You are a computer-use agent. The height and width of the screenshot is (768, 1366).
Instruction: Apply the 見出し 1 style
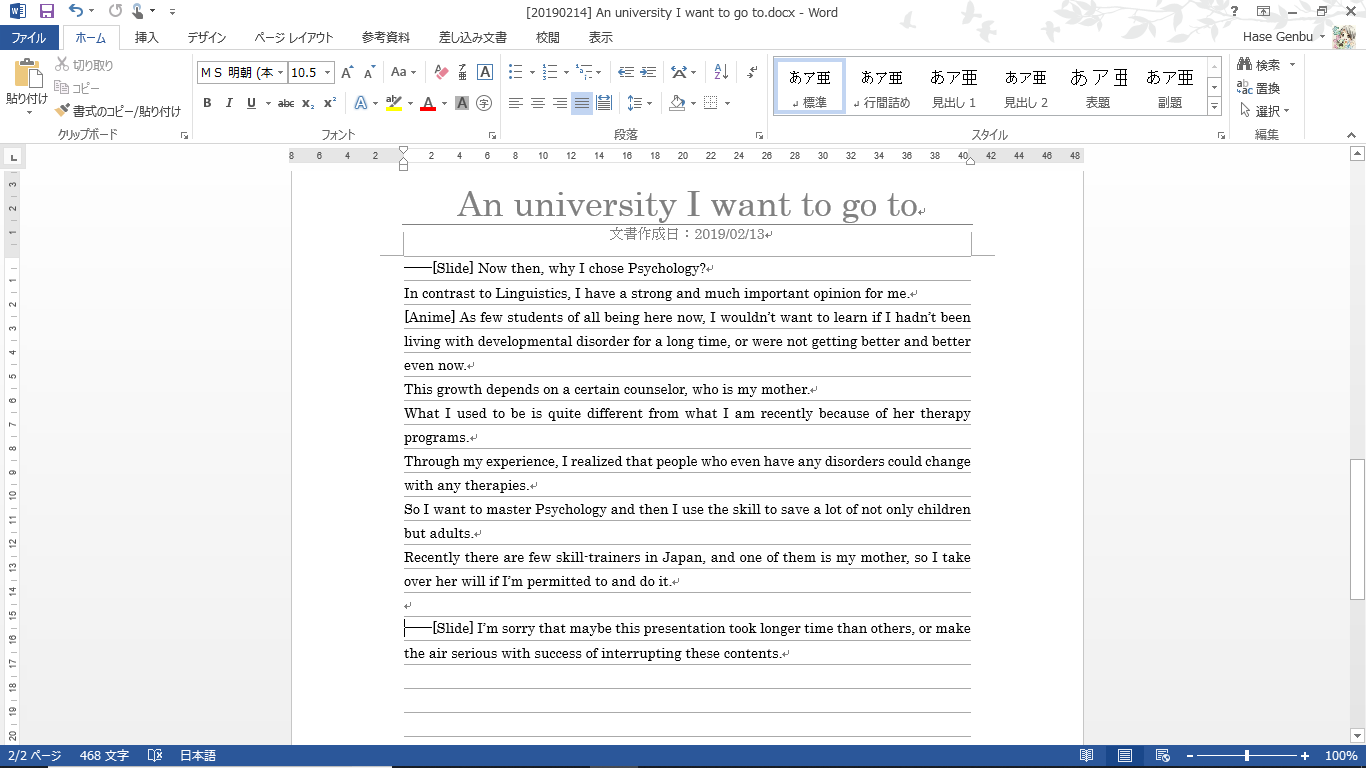[953, 87]
